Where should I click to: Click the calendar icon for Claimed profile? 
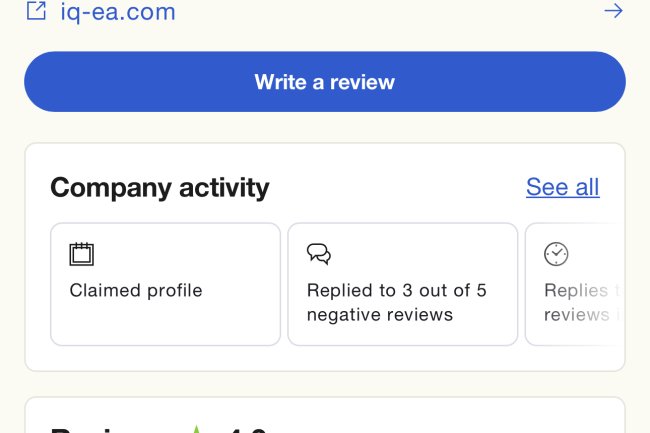[81, 254]
